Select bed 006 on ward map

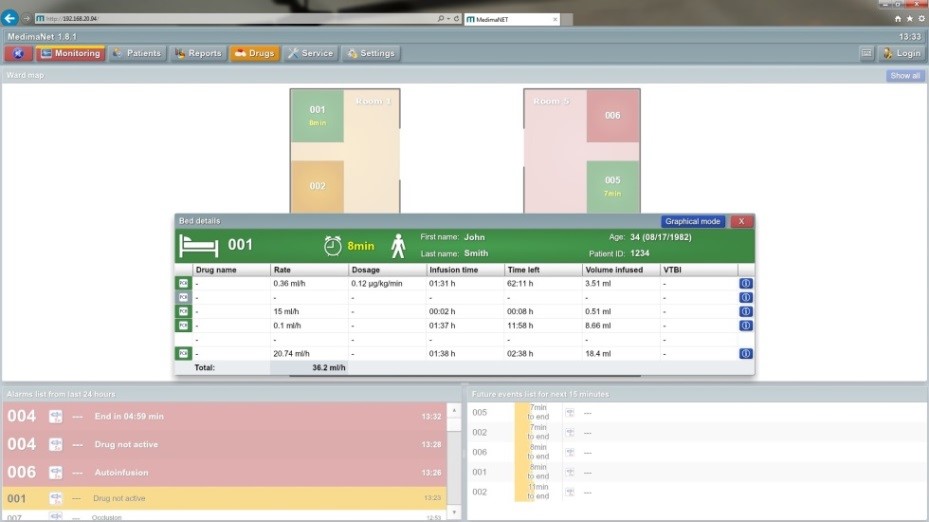(x=613, y=116)
